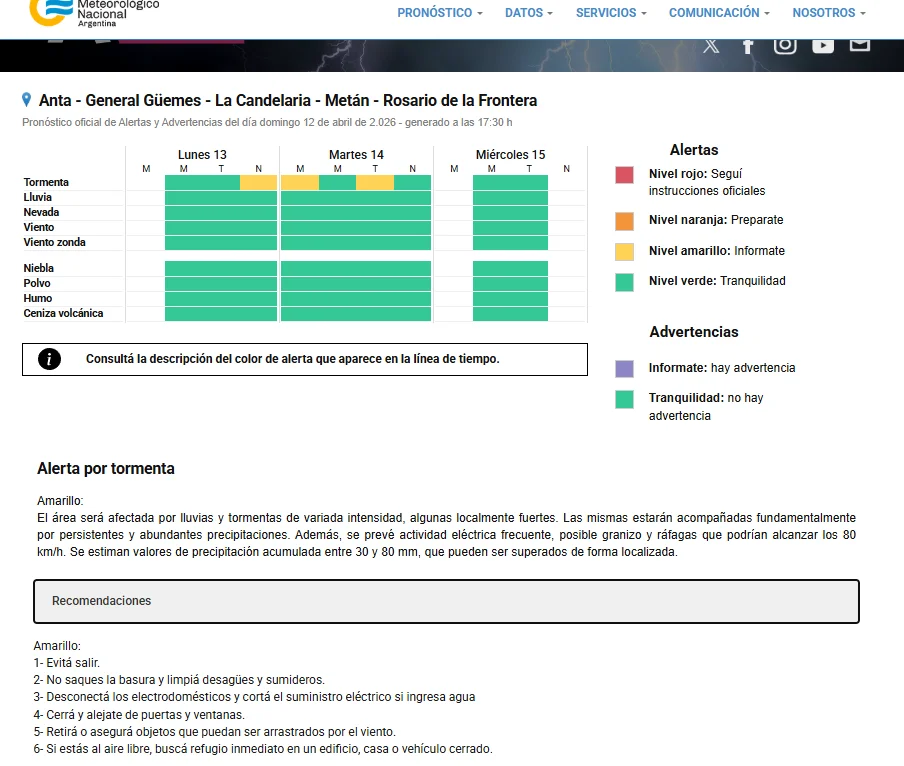The width and height of the screenshot is (904, 766).
Task: Open the COMUNICACIÓN menu
Action: coord(719,13)
